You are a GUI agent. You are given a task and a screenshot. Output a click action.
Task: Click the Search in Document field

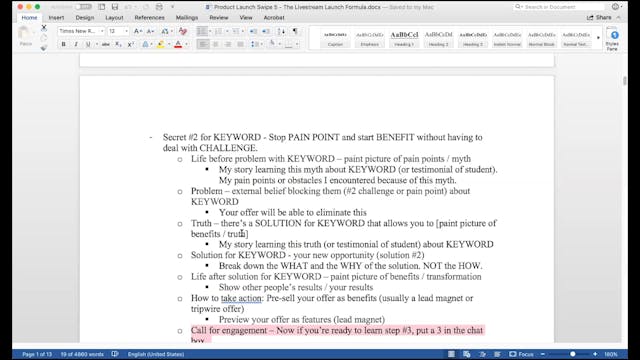pos(559,7)
